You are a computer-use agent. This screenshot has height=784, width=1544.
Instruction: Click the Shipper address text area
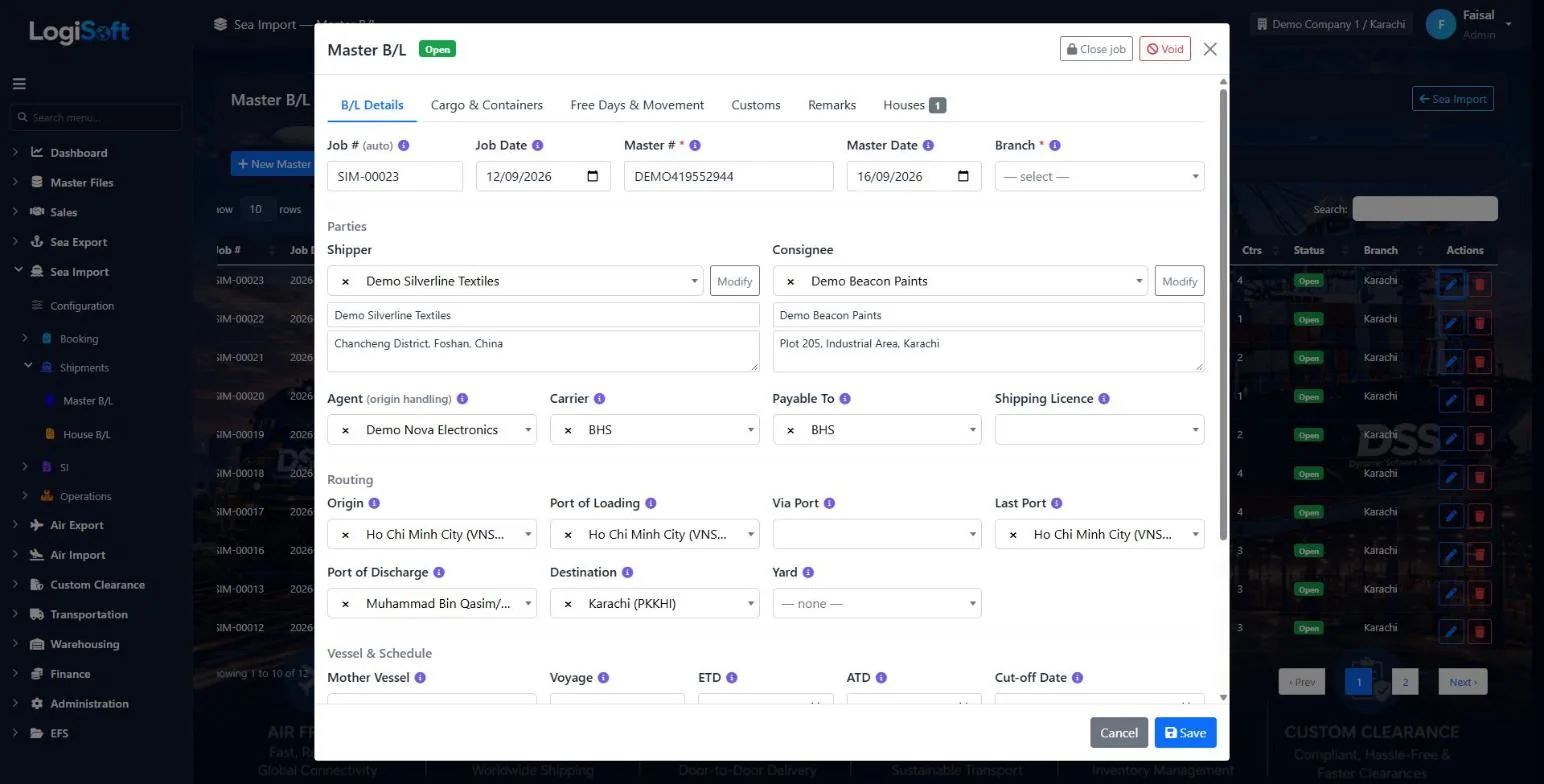[543, 352]
